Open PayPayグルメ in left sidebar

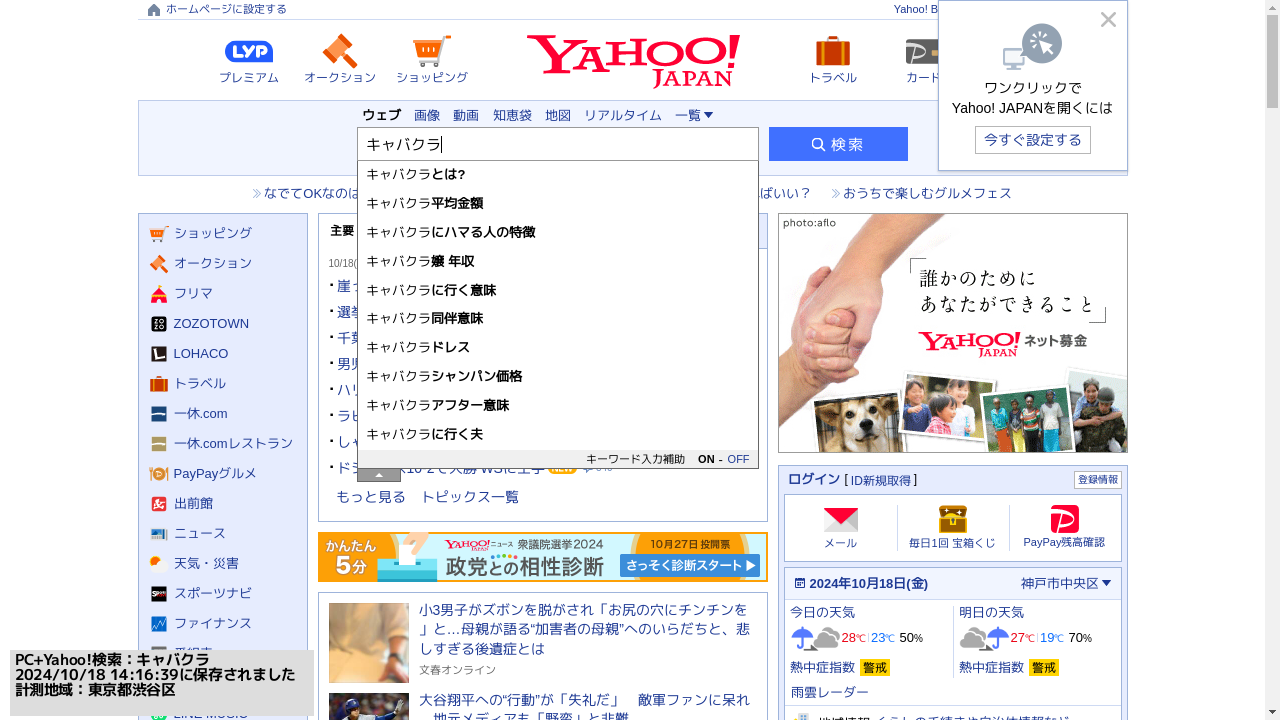pos(215,473)
